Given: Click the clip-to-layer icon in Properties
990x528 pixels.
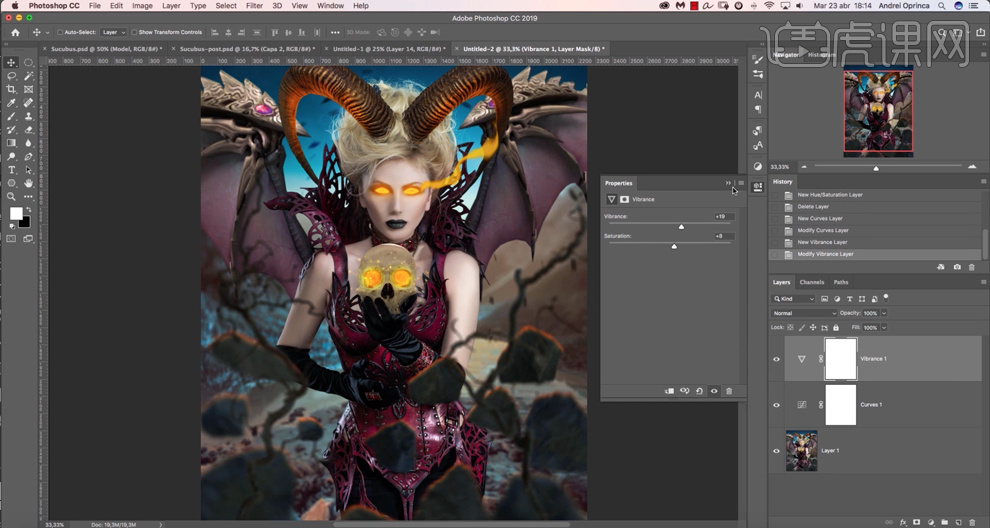Looking at the screenshot, I should 669,391.
